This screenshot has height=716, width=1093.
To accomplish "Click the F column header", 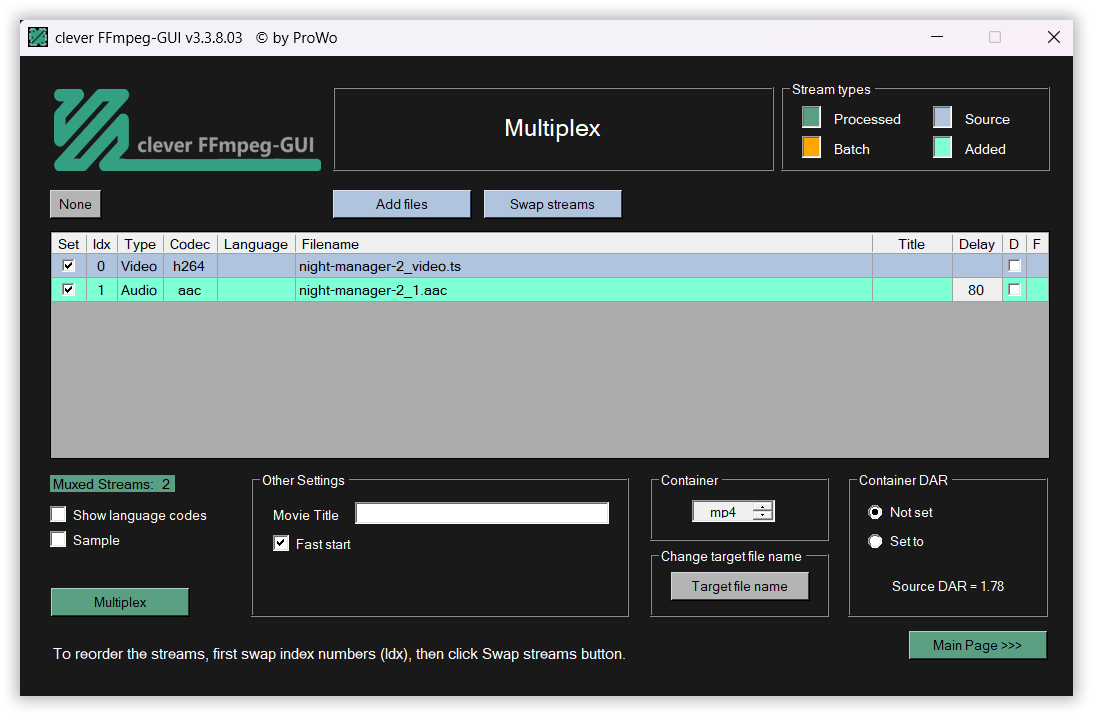I will coord(1037,244).
